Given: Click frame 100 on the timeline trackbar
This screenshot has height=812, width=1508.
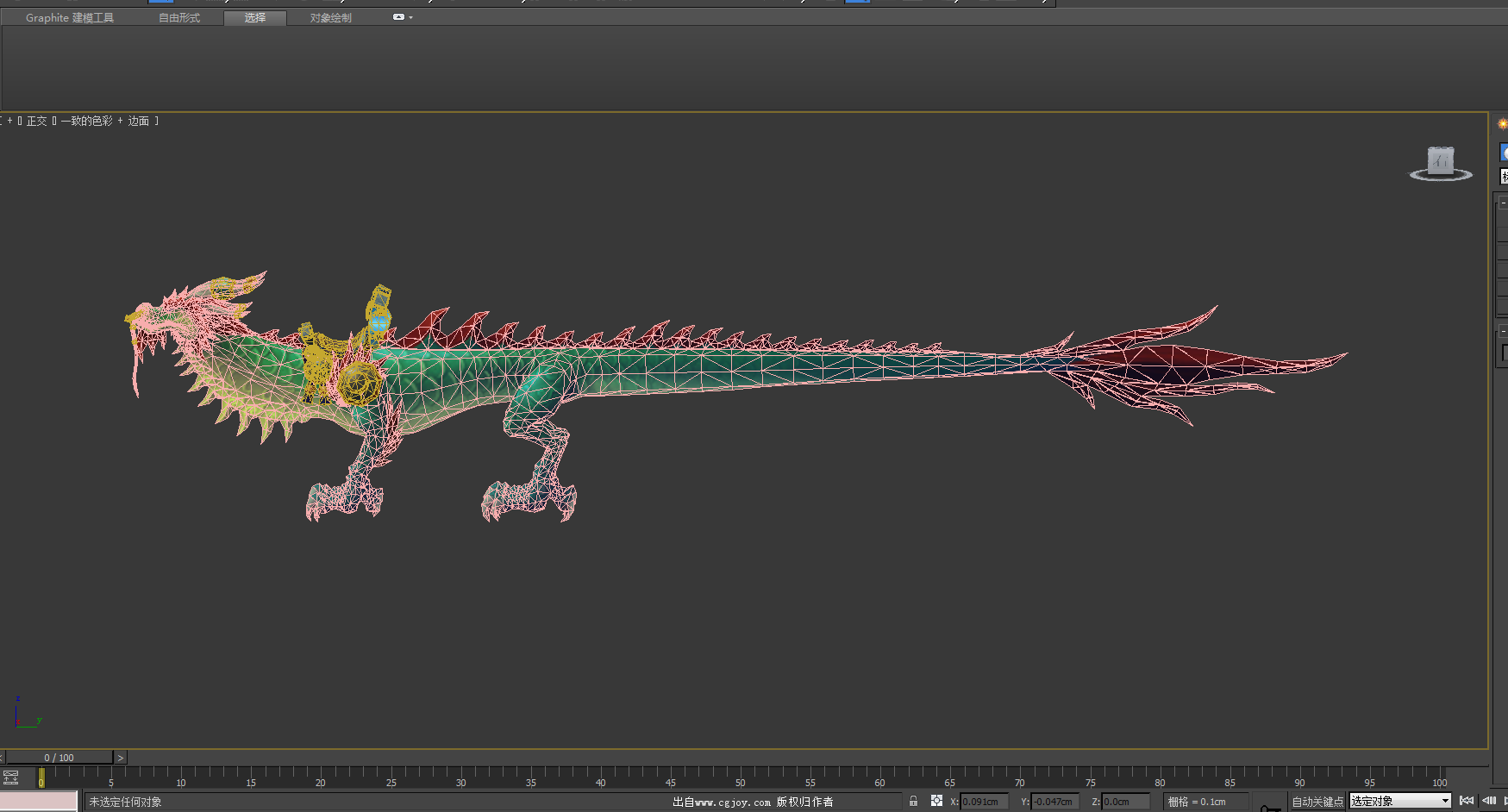Looking at the screenshot, I should tap(1439, 783).
